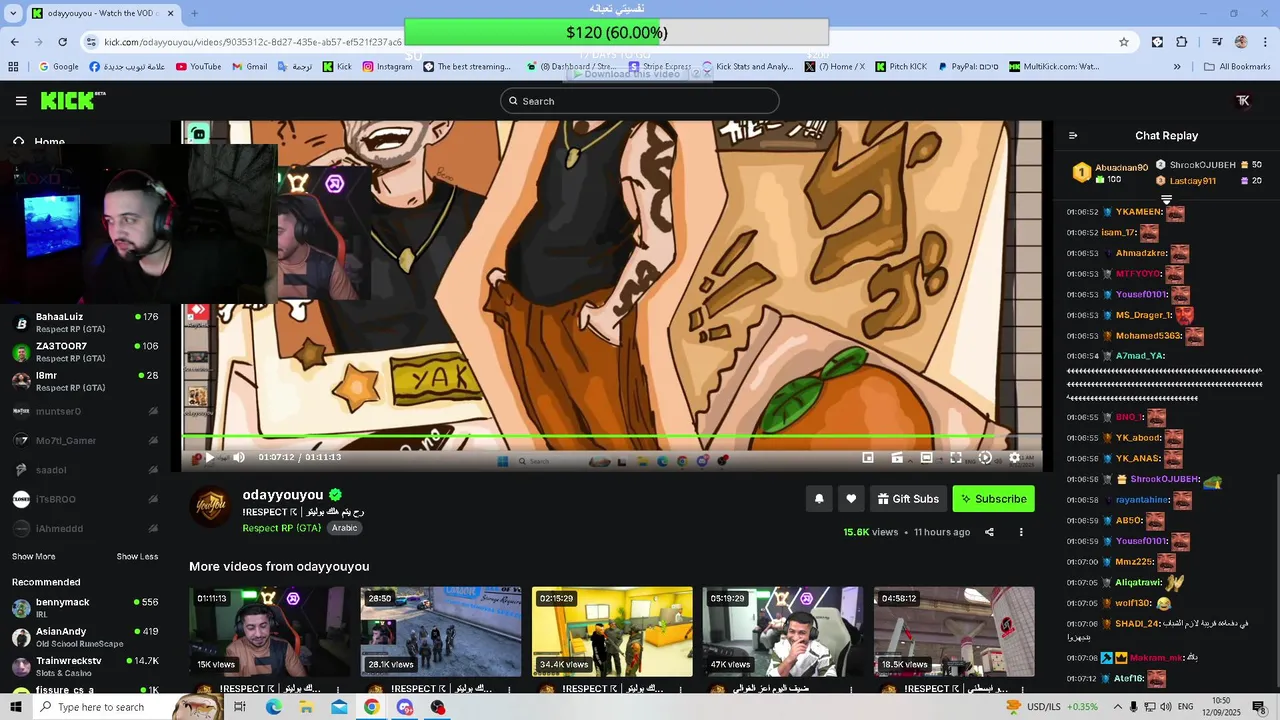Open the Kick hamburger menu
This screenshot has height=720, width=1280.
(21, 101)
